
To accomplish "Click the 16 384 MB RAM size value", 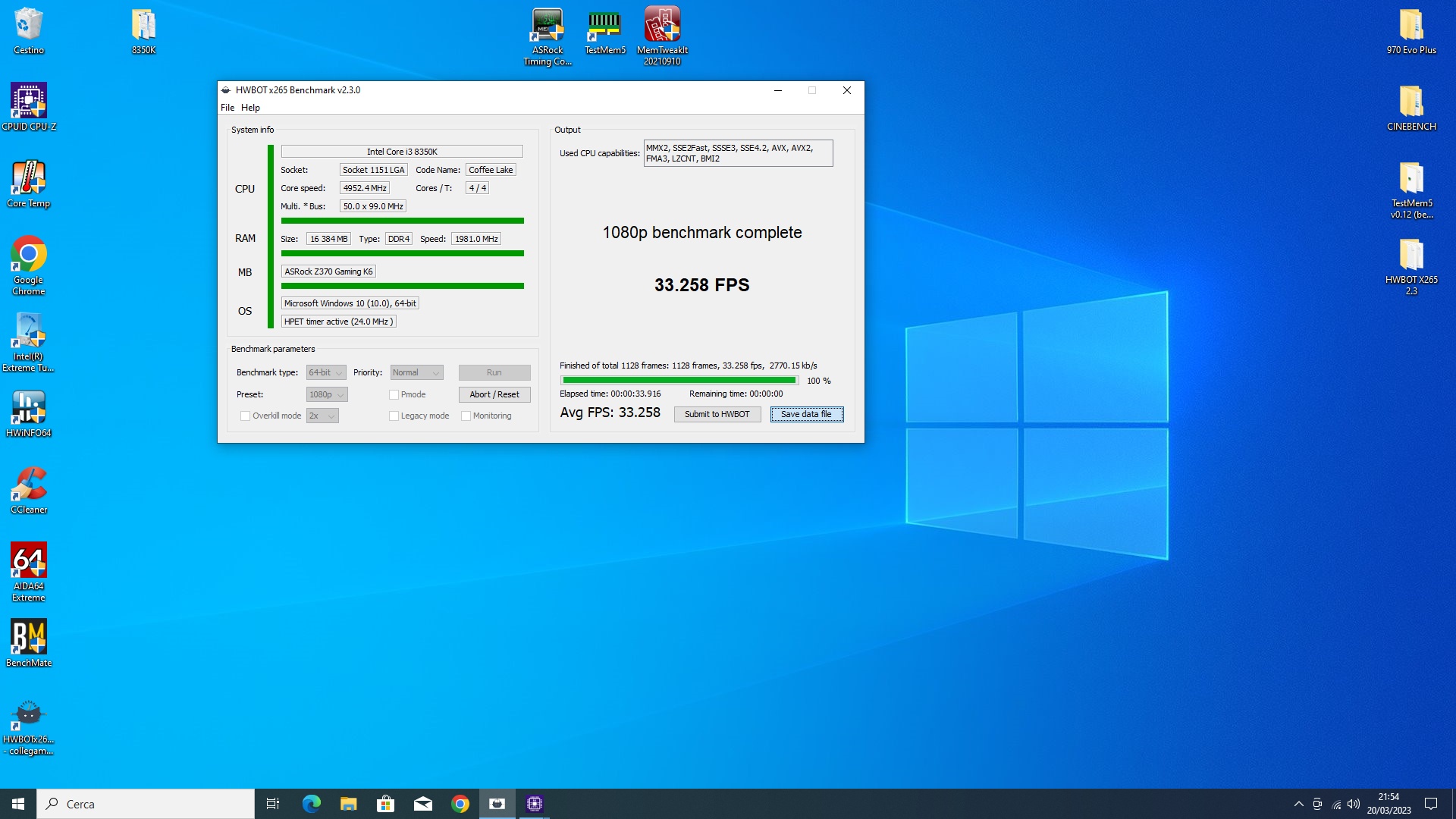I will point(328,239).
